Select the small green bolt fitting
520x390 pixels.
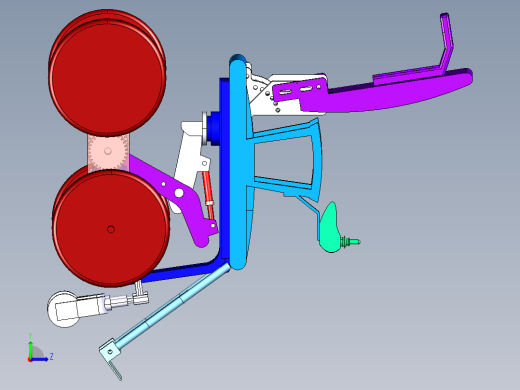tap(351, 242)
